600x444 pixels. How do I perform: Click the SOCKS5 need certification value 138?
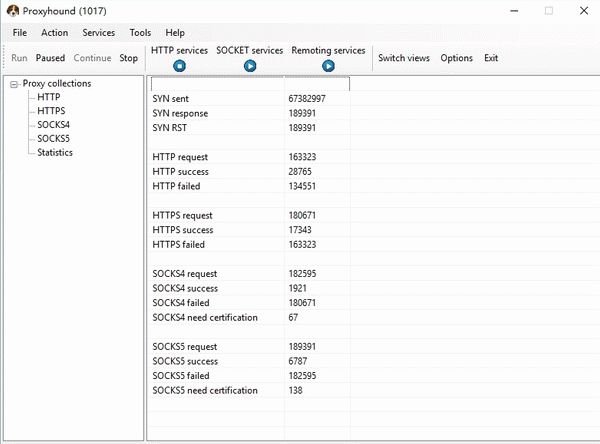coord(295,390)
